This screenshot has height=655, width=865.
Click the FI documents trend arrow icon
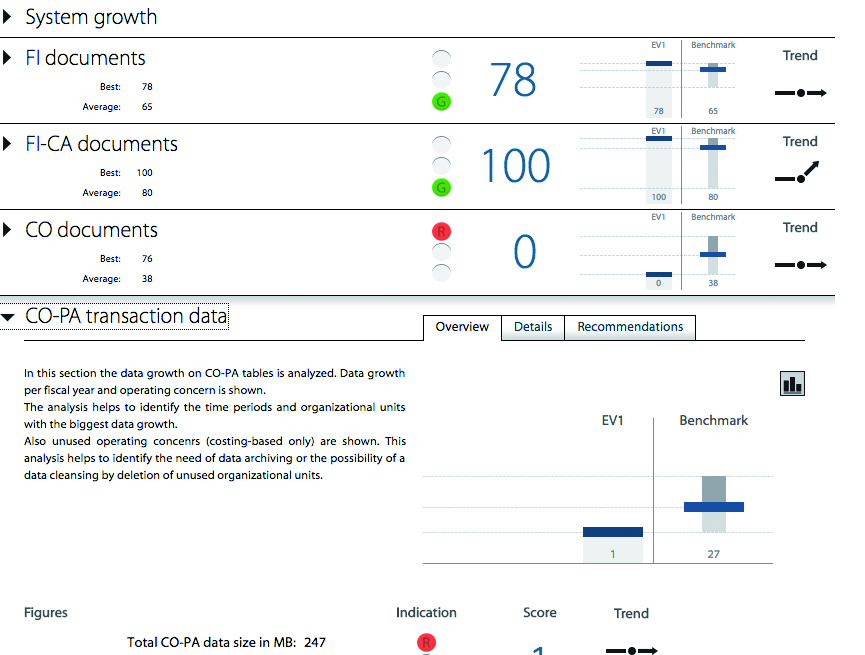(800, 93)
